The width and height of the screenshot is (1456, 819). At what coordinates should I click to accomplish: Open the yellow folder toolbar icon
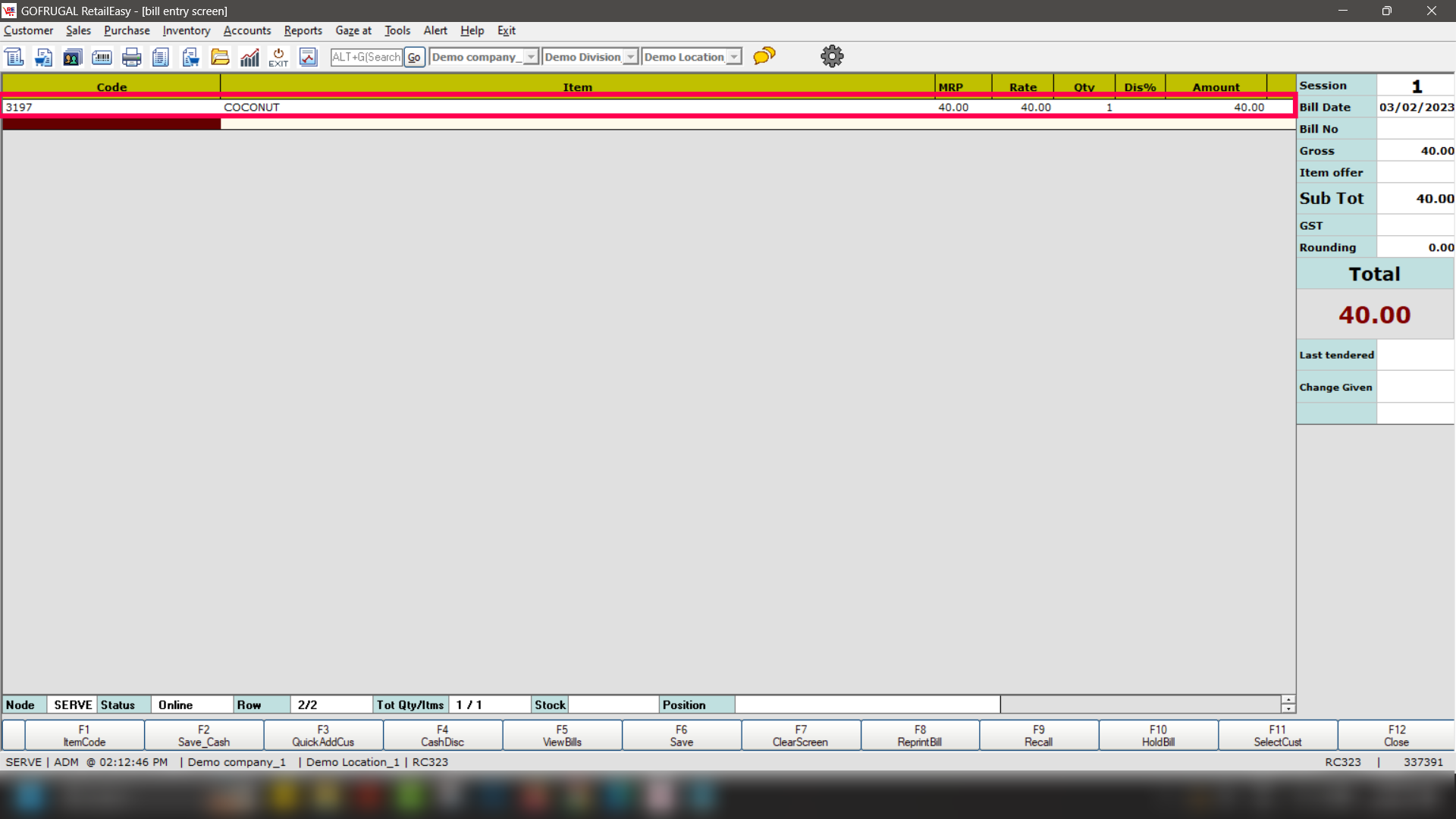[220, 57]
